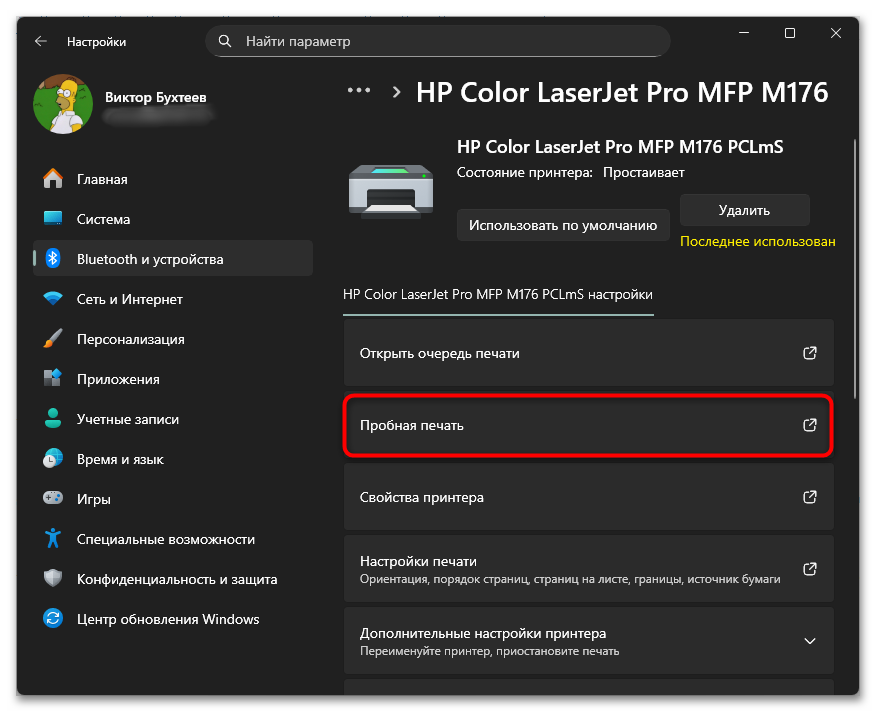
Task: Open Персонализация settings section
Action: point(173,339)
